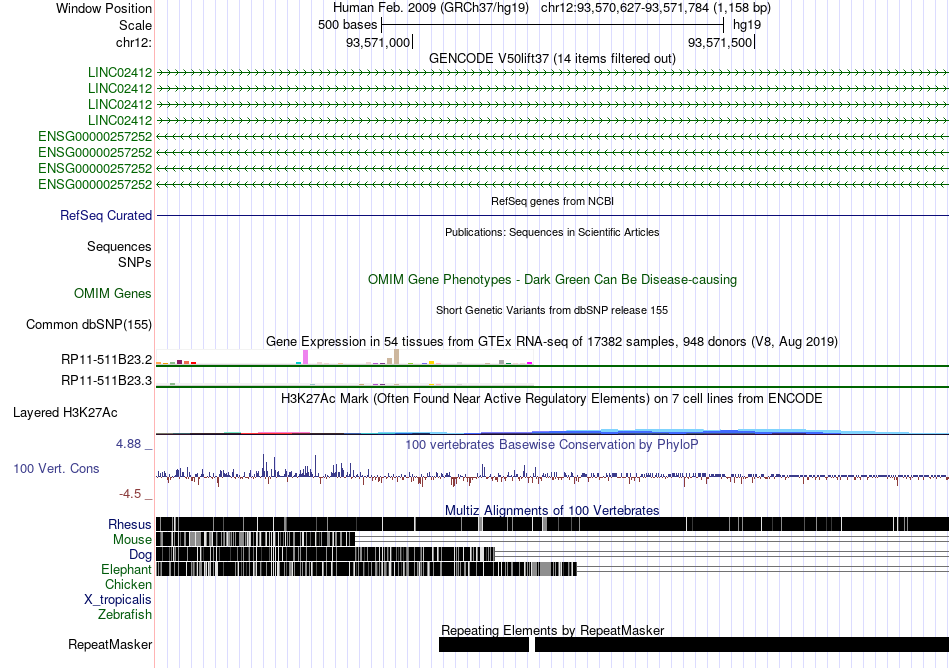
Task: Open Multiz Alignments of 100 Vertebrates title
Action: pos(552,510)
